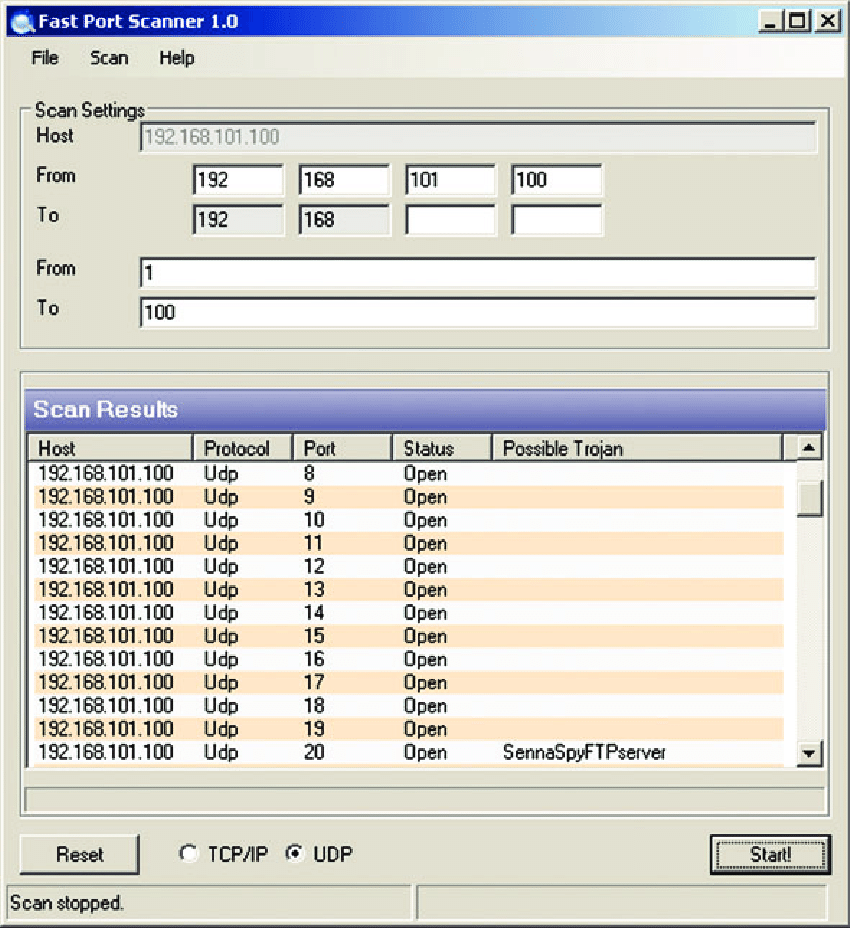This screenshot has height=928, width=850.
Task: Click the last octet of From IP
Action: click(x=556, y=181)
